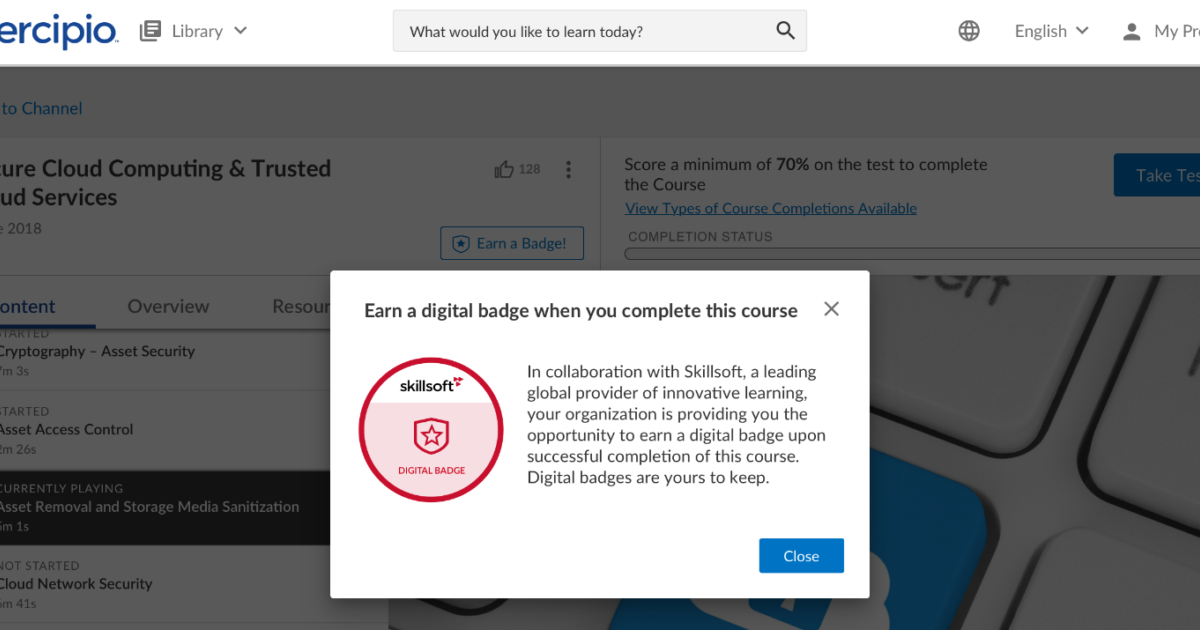Open the English language dropdown
1200x630 pixels.
click(1040, 30)
